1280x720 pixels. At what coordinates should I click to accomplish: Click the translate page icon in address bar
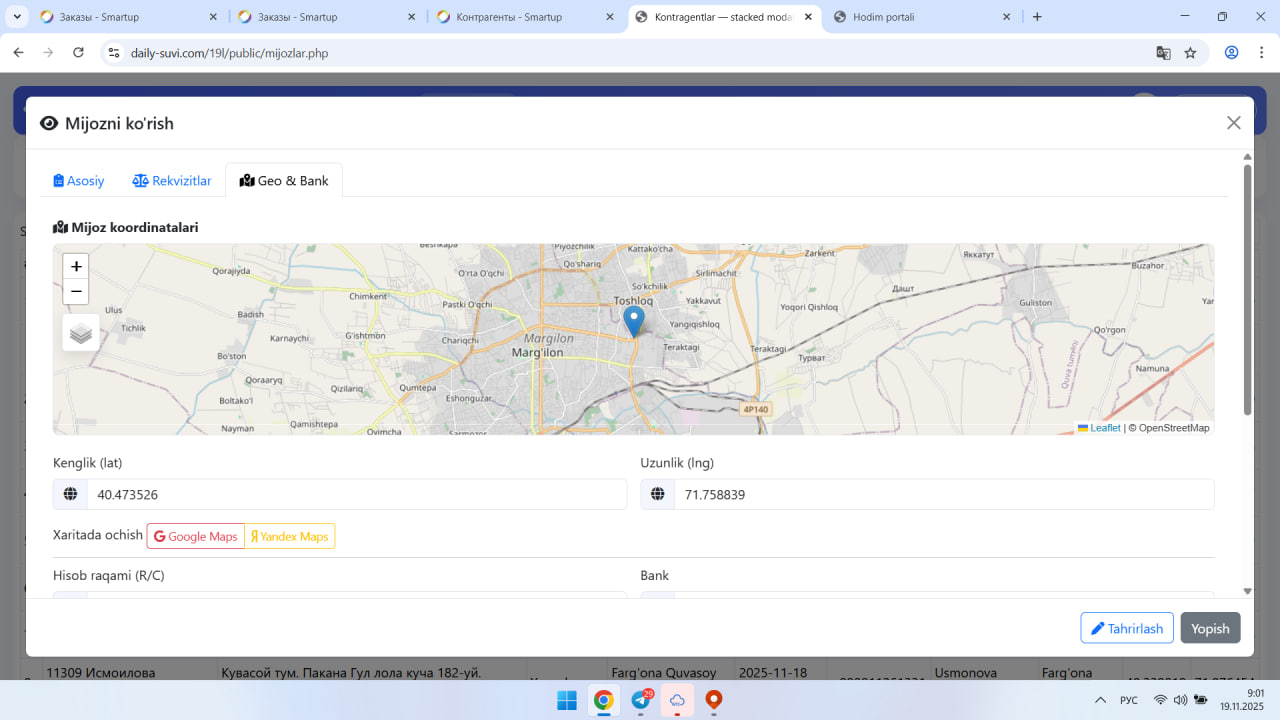pyautogui.click(x=1163, y=53)
